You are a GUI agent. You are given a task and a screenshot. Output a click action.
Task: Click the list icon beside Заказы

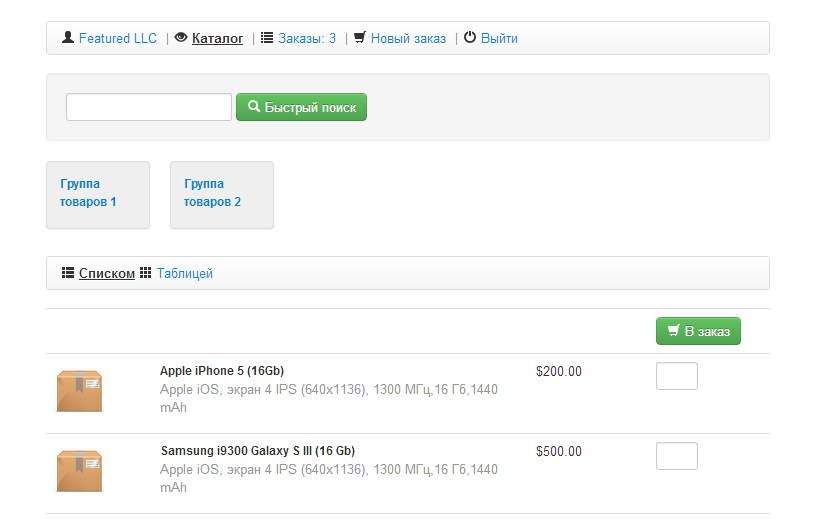(267, 38)
